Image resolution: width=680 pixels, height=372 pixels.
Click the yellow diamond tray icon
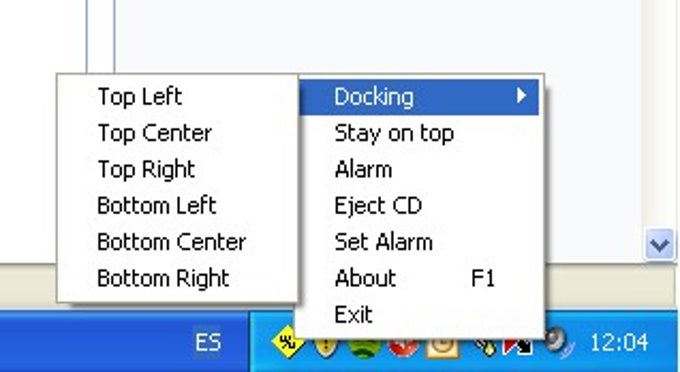(x=286, y=343)
